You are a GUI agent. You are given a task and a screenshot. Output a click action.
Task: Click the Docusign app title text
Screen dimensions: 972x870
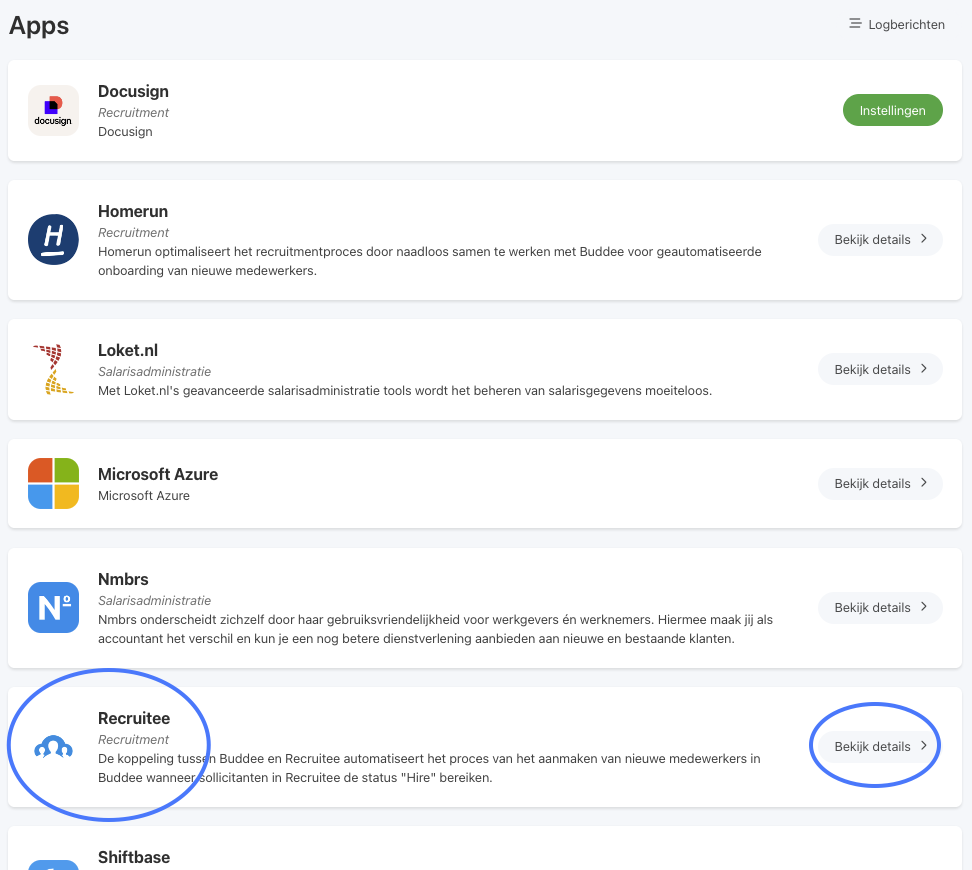[x=133, y=91]
